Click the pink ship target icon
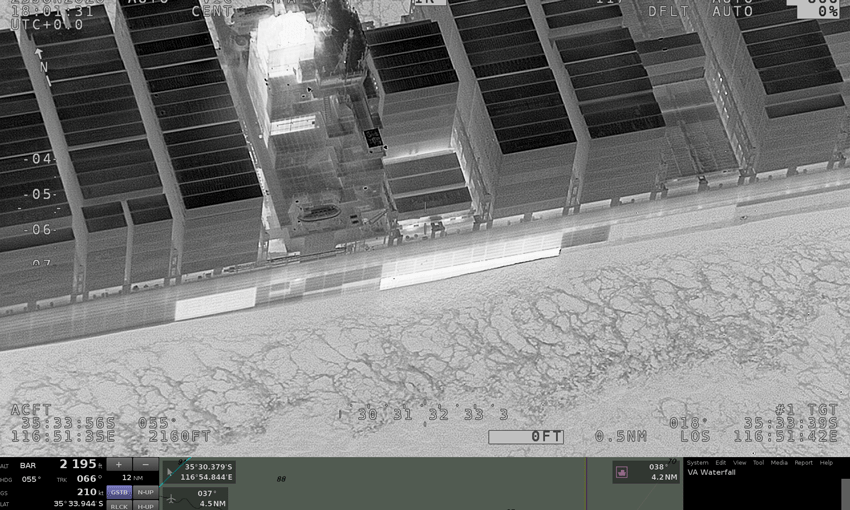The width and height of the screenshot is (850, 510). (x=621, y=471)
